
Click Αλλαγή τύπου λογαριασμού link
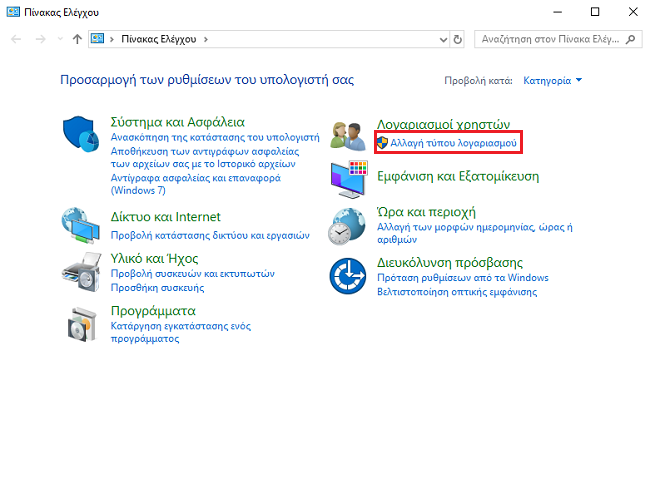tap(453, 145)
